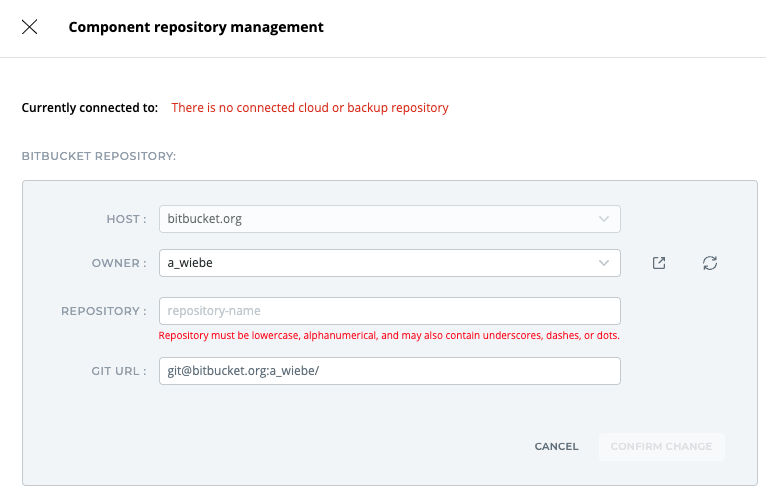This screenshot has width=766, height=493.
Task: Click the Bitbucket Repository section heading
Action: (x=99, y=156)
